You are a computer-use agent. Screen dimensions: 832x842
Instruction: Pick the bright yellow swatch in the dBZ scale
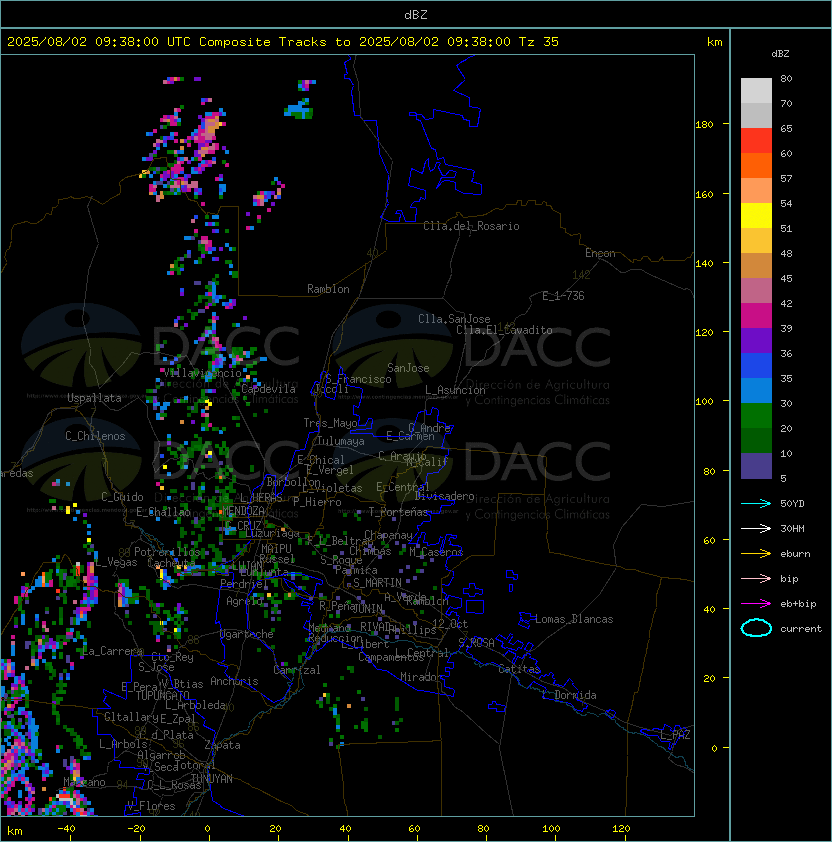click(x=756, y=215)
